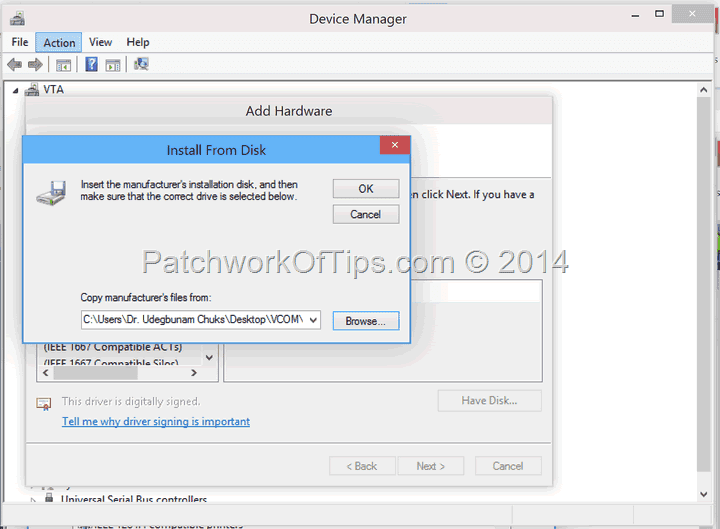Click the VTA computer node icon
Viewport: 720px width, 529px height.
tap(32, 90)
